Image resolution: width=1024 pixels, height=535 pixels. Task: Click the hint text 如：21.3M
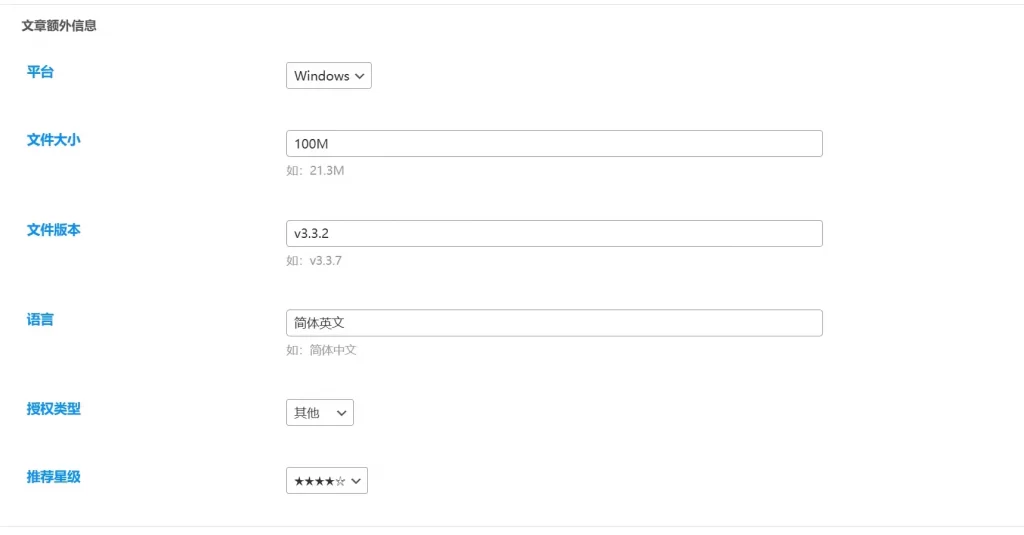315,171
